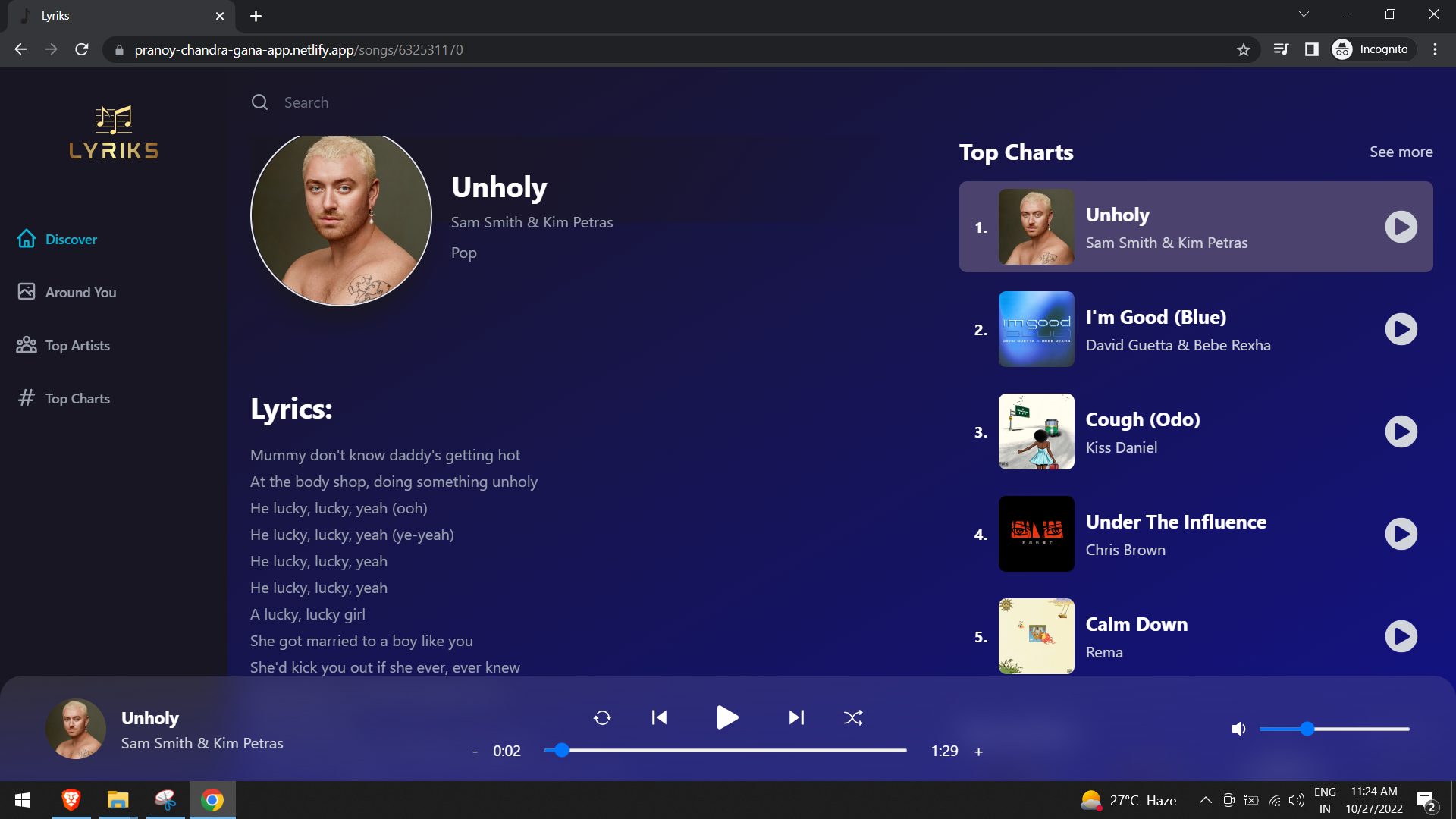Play I'm Good (Blue) from Top Charts

click(x=1401, y=329)
